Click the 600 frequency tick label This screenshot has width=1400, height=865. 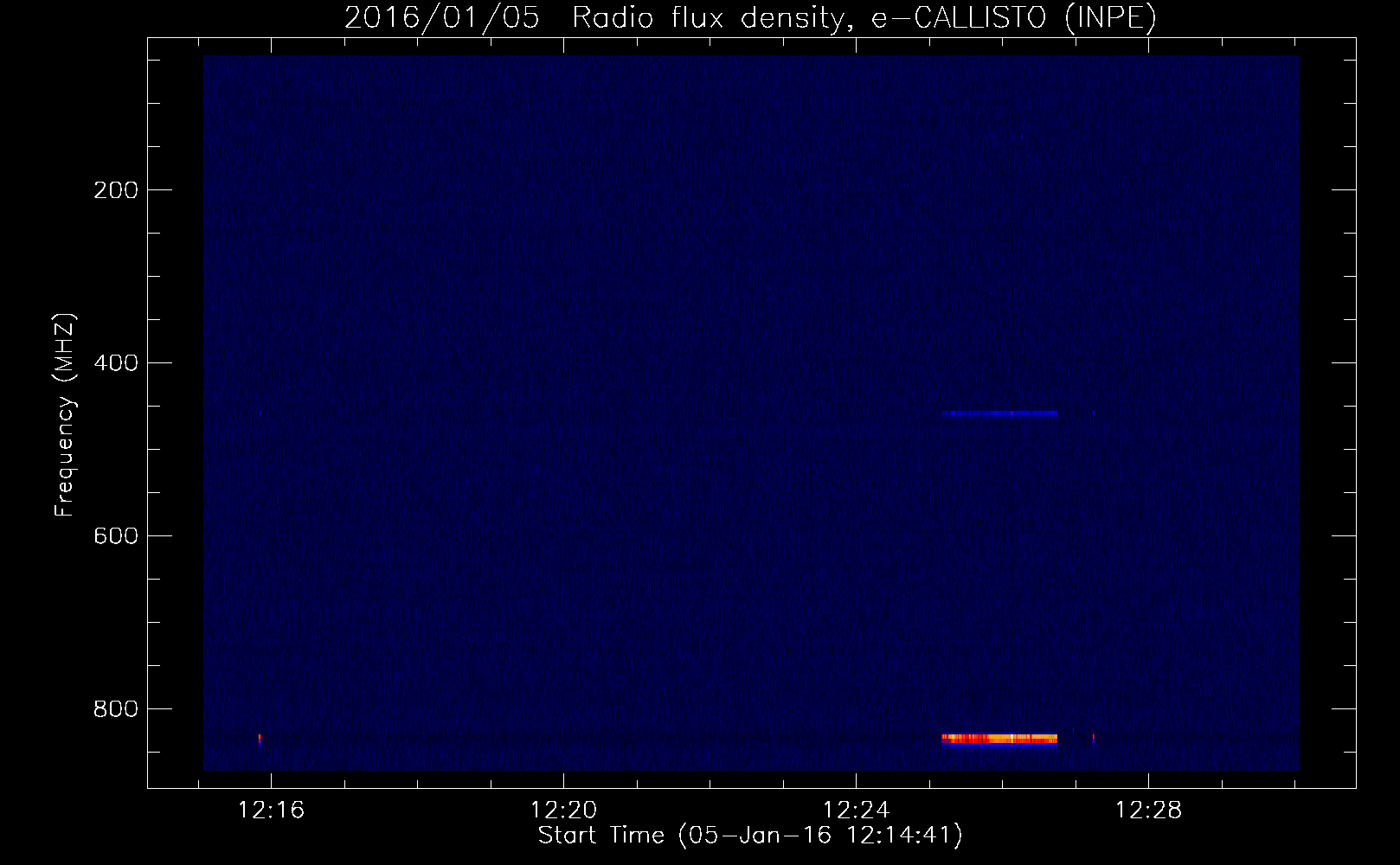coord(116,536)
